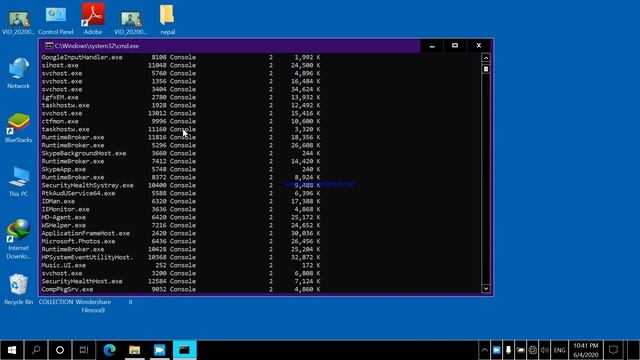Click the HPSystemEventUtilityHost. process name
The width and height of the screenshot is (640, 360).
click(x=87, y=257)
